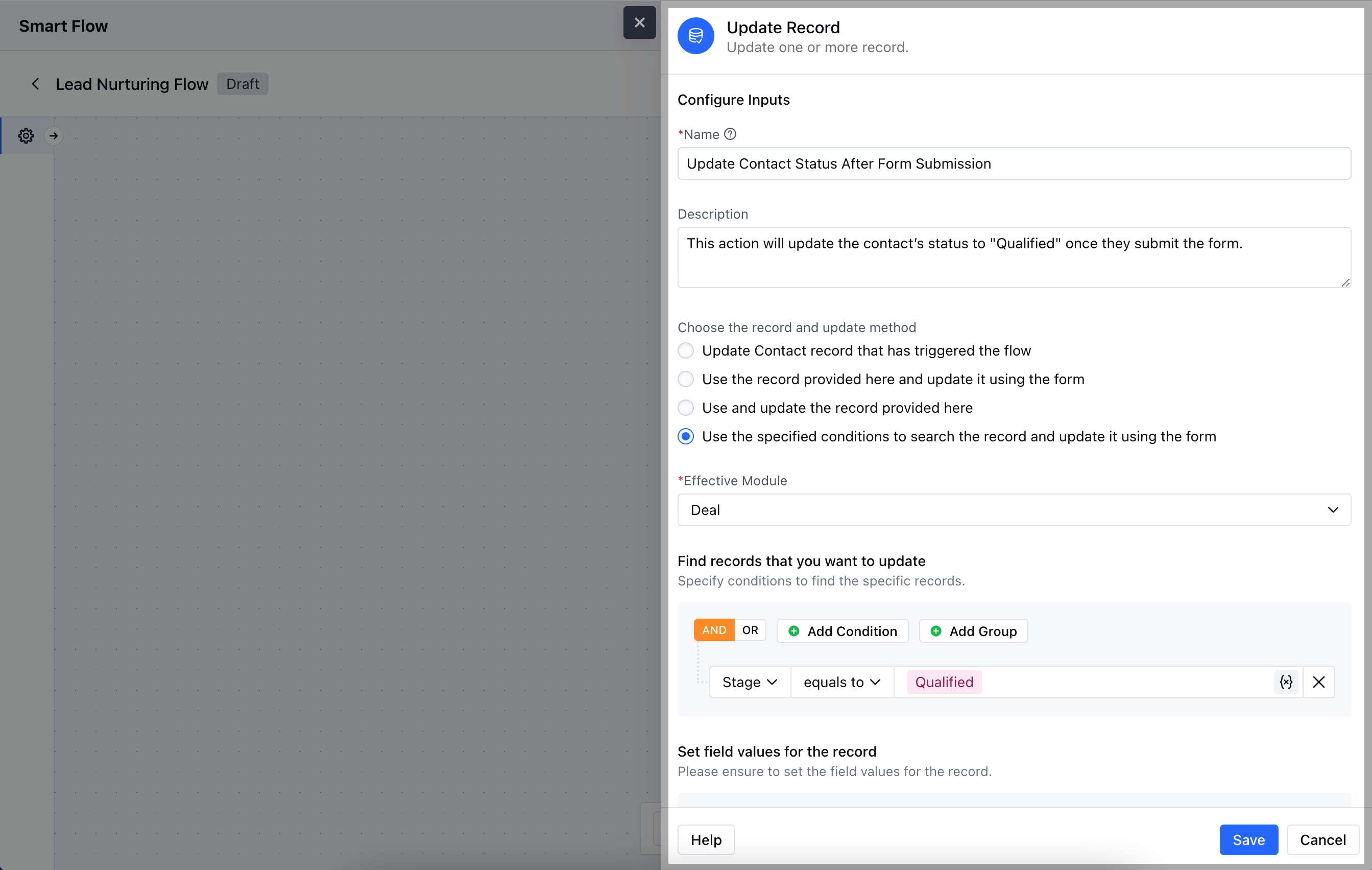Image resolution: width=1372 pixels, height=870 pixels.
Task: Go back using the left chevron
Action: pos(35,84)
